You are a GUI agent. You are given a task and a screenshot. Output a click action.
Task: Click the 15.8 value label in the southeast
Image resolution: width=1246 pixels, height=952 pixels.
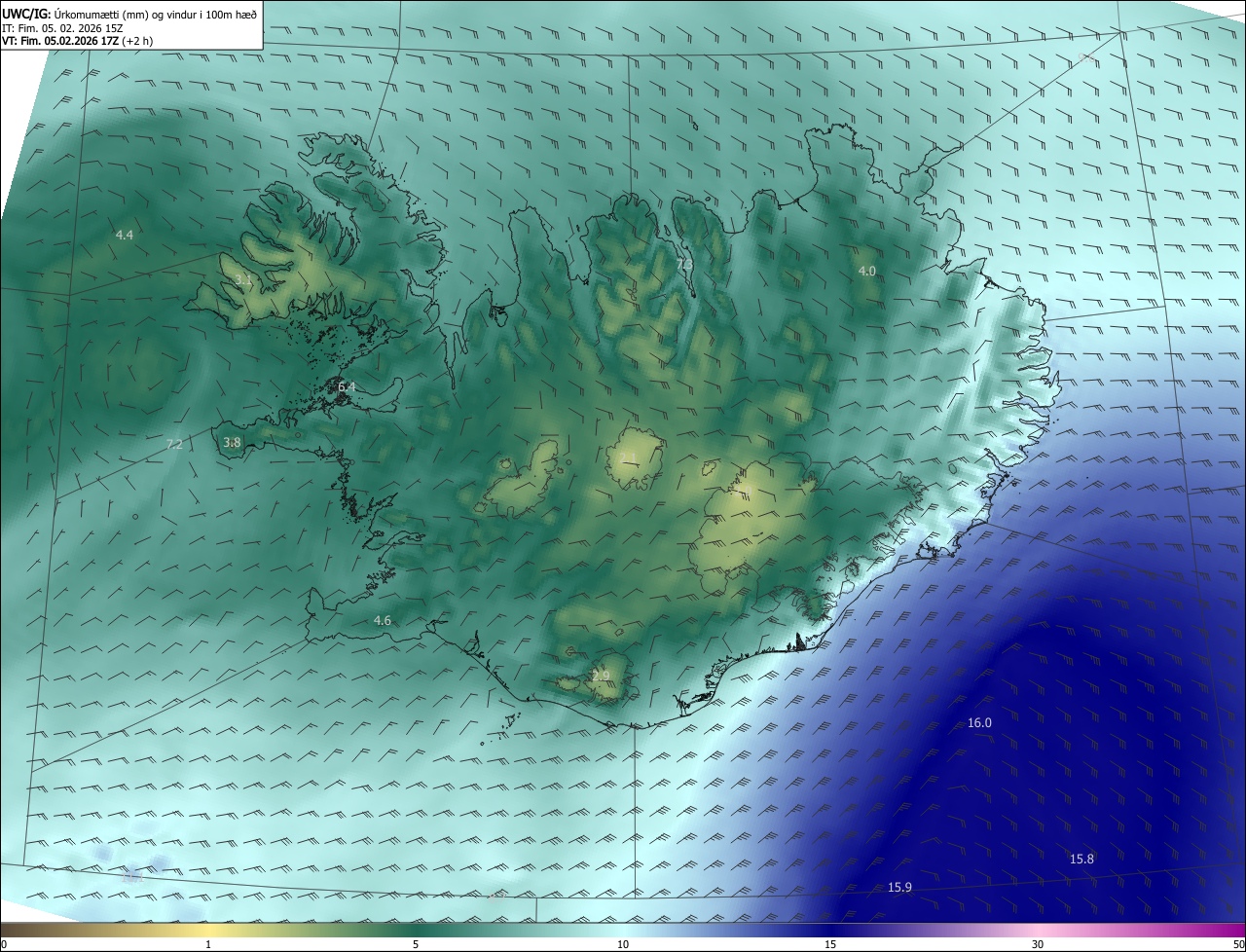1081,860
